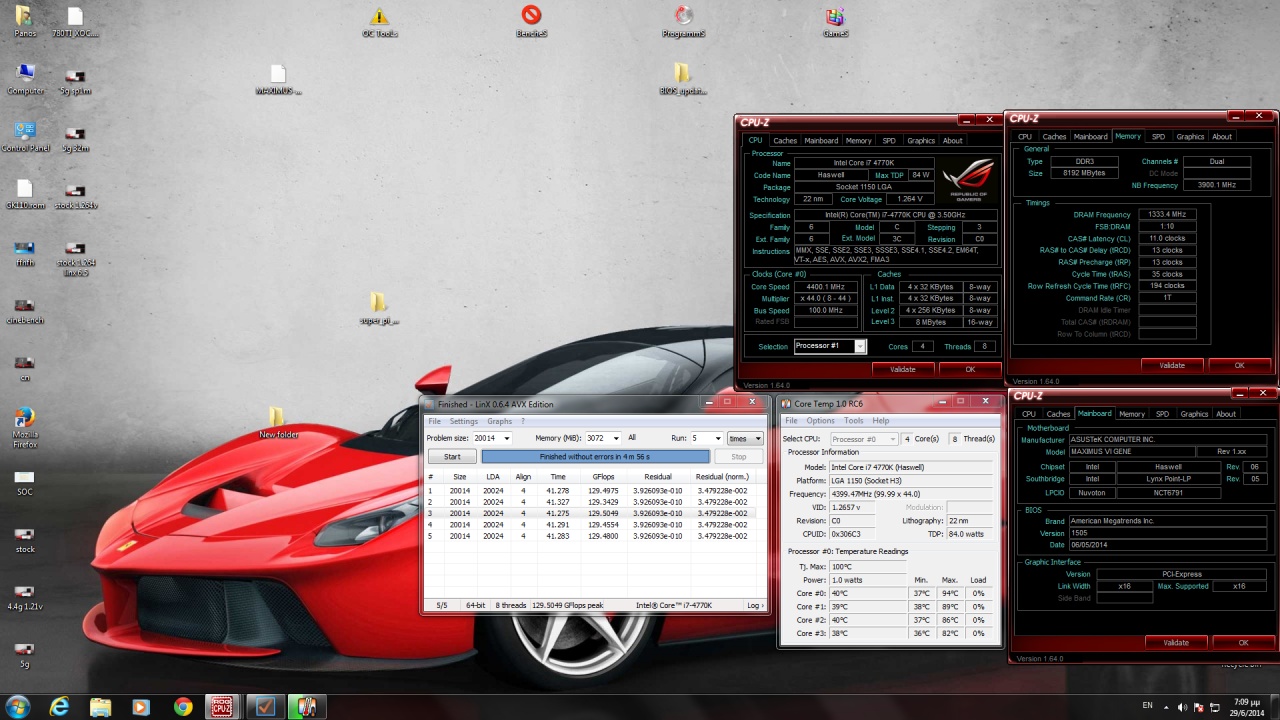The image size is (1280, 720).
Task: Select the BIOS update folder on desktop
Action: 682,79
